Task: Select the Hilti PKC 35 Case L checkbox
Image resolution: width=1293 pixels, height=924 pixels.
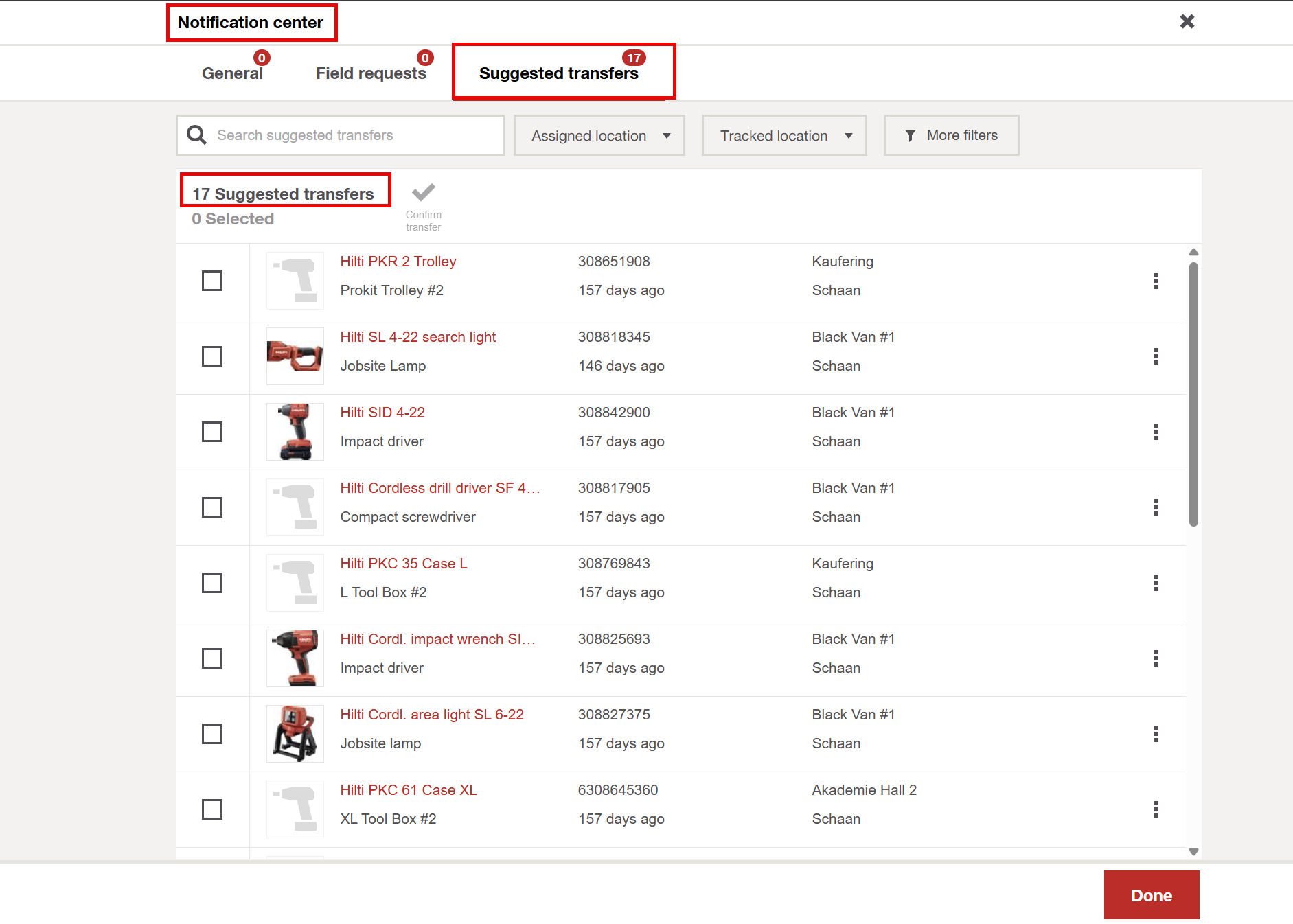Action: tap(212, 583)
